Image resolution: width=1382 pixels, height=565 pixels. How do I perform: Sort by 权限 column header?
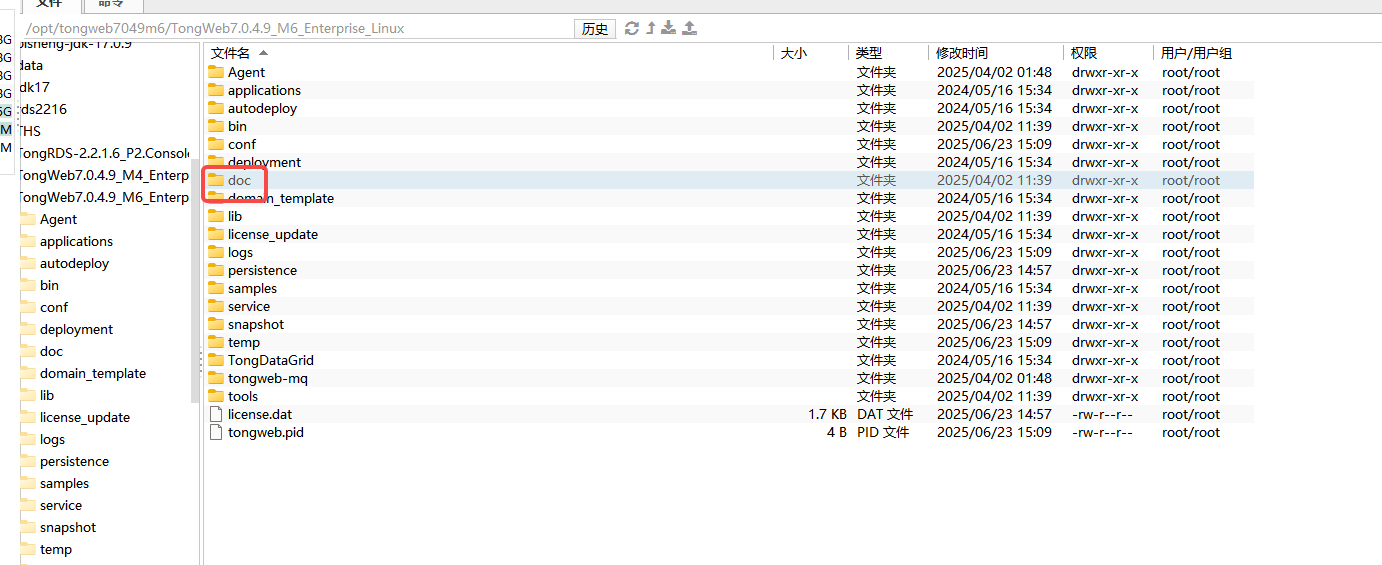1084,53
